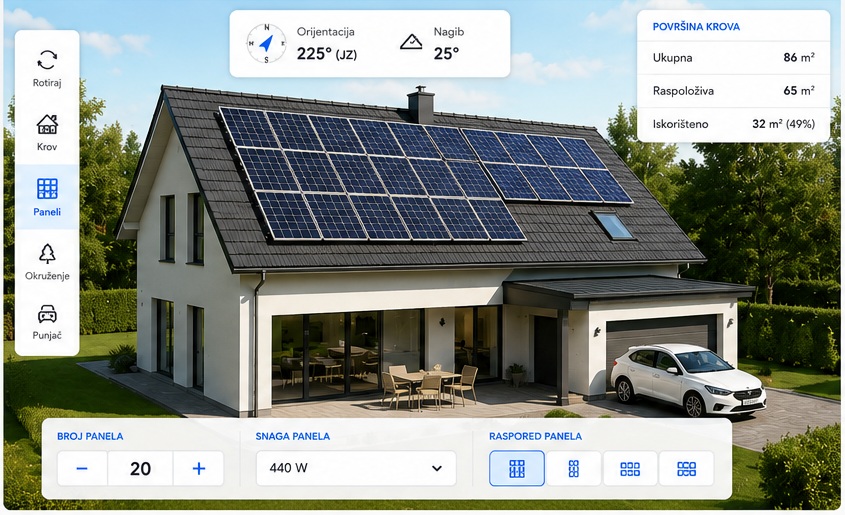Click the roof skylight window

612,225
